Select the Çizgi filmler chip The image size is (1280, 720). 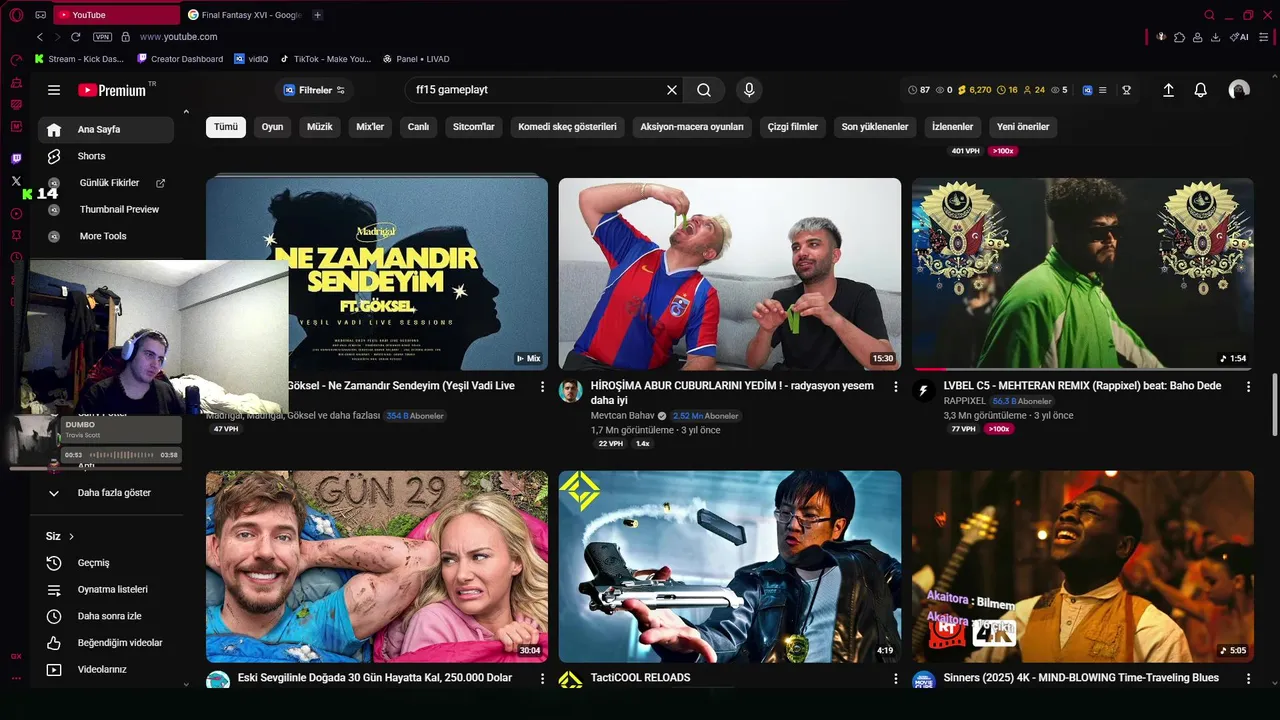coord(793,127)
